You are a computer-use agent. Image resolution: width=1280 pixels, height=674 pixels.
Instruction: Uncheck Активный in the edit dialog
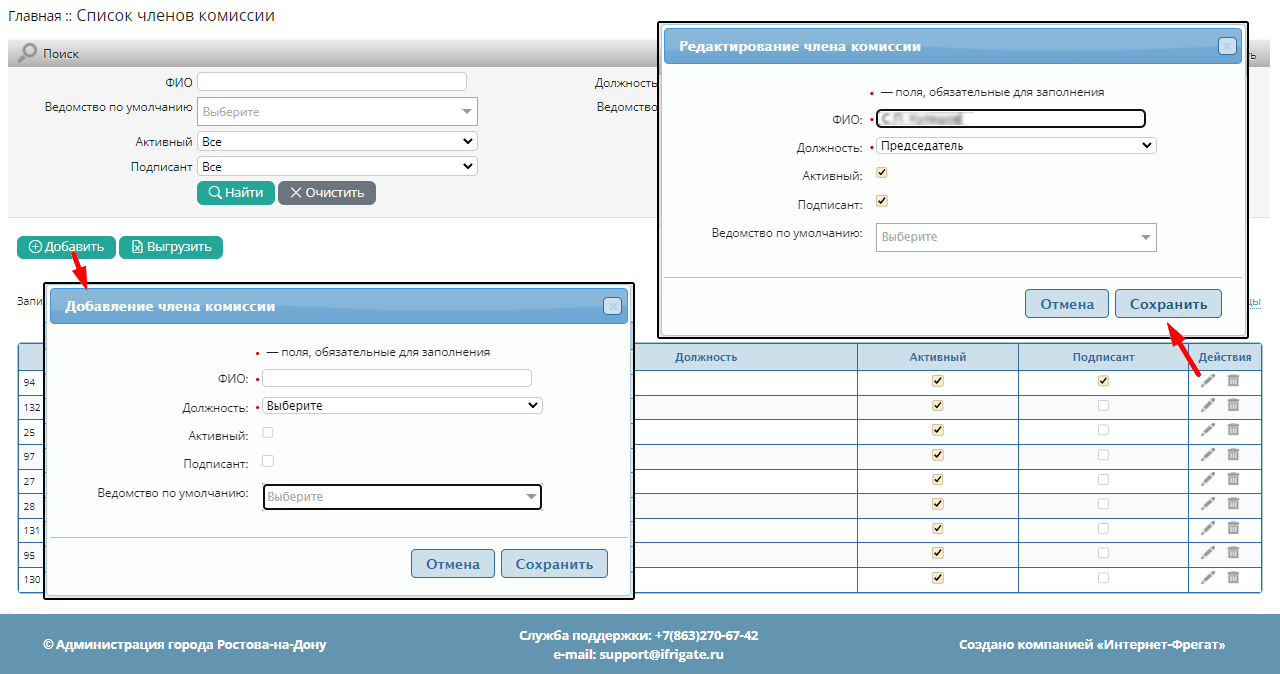[881, 172]
